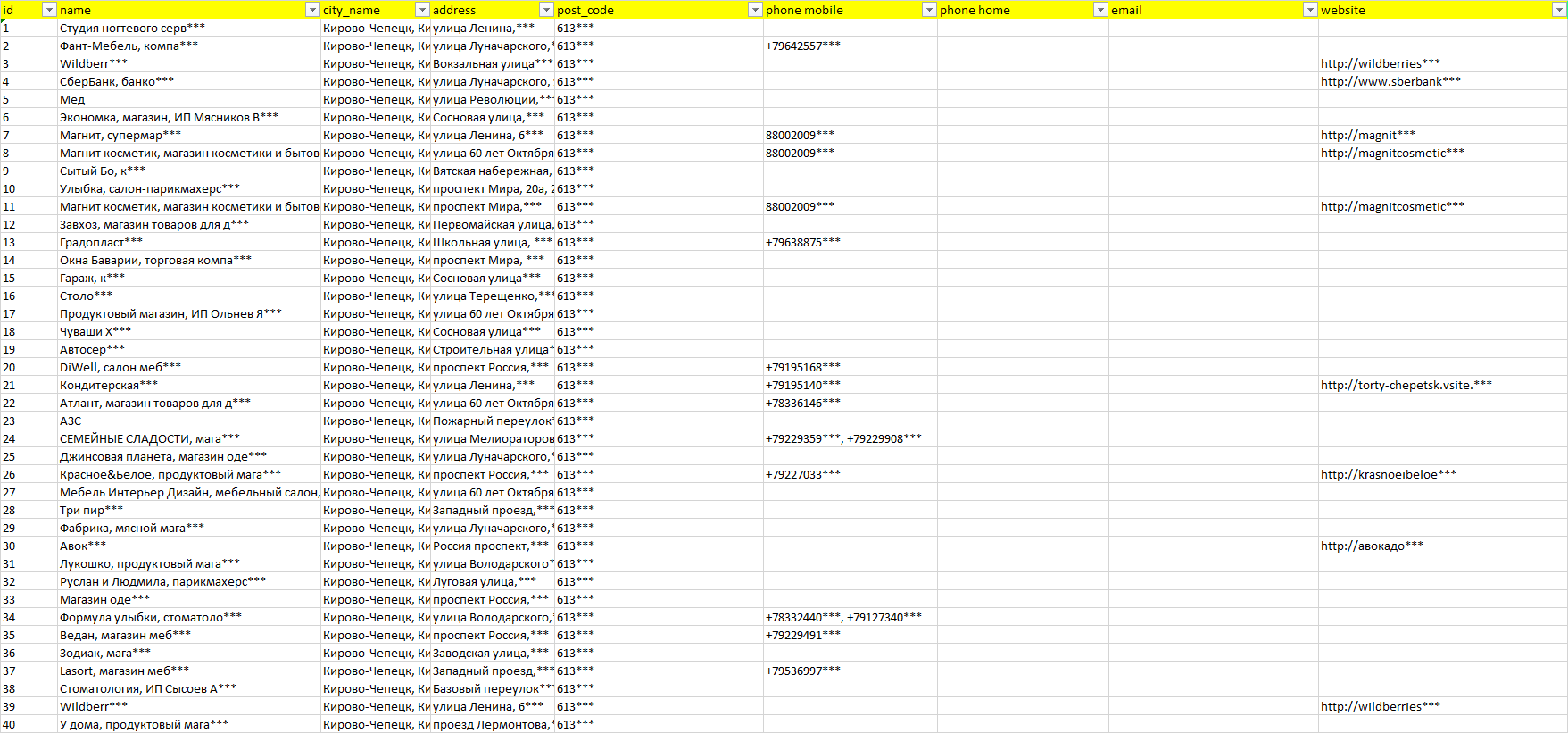This screenshot has width=1568, height=733.
Task: Open the авокадо website link
Action: 1372,546
